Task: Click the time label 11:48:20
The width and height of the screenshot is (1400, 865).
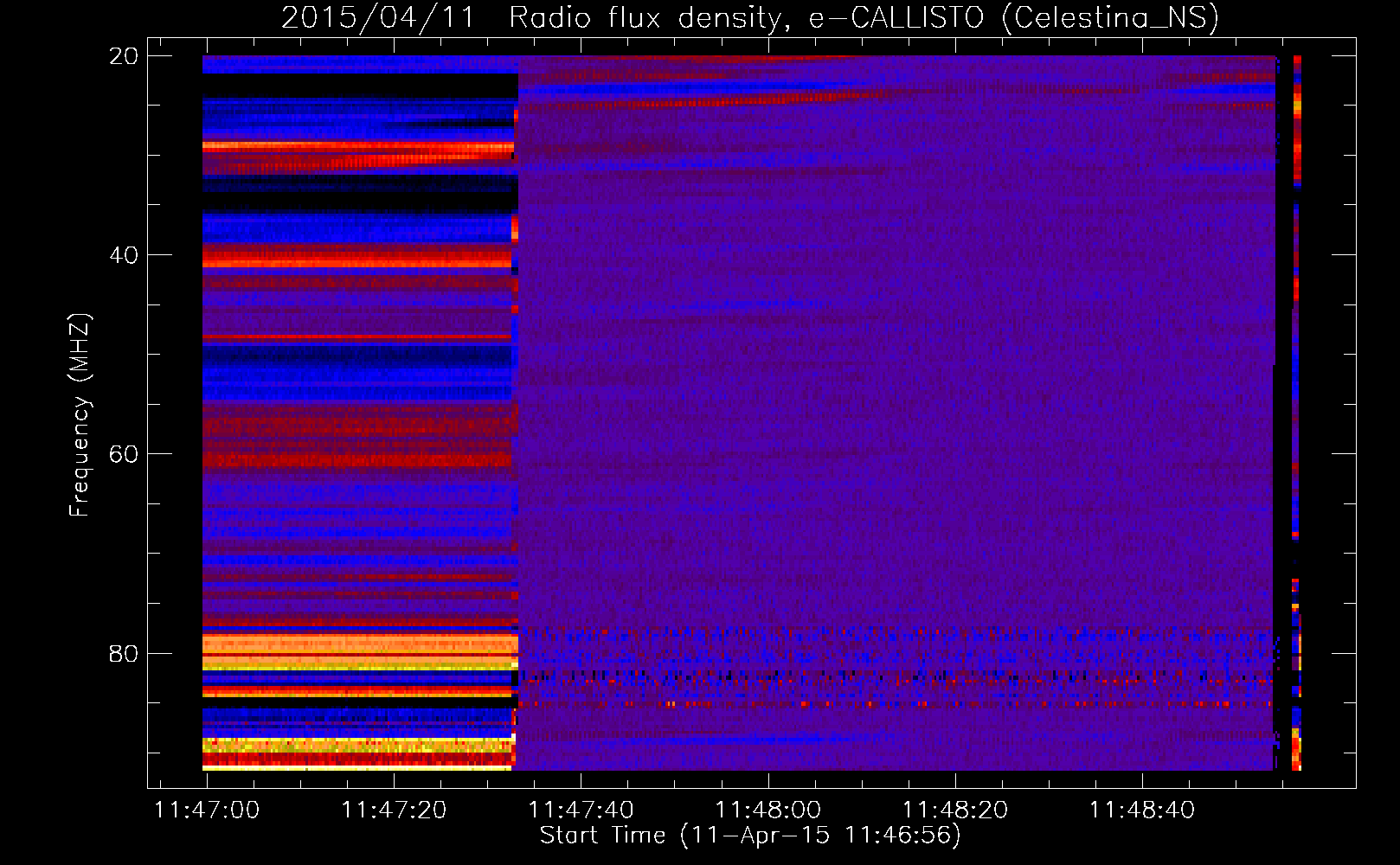Action: tap(955, 811)
